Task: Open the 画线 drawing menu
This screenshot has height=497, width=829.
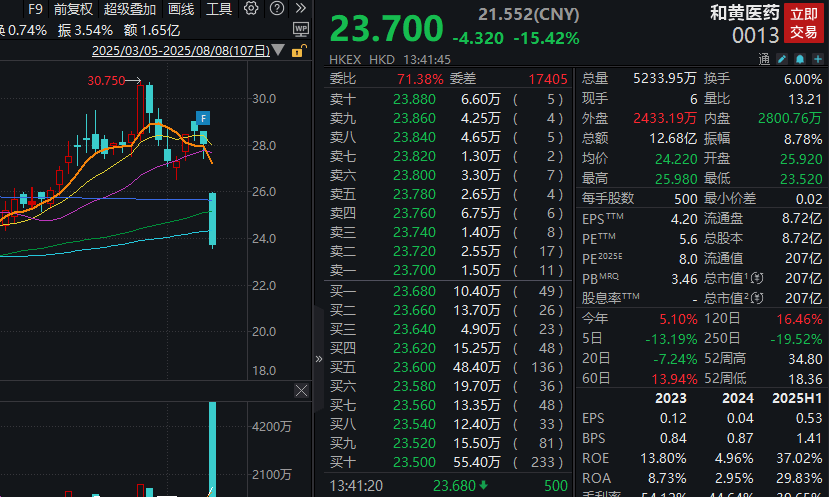Action: tap(181, 9)
